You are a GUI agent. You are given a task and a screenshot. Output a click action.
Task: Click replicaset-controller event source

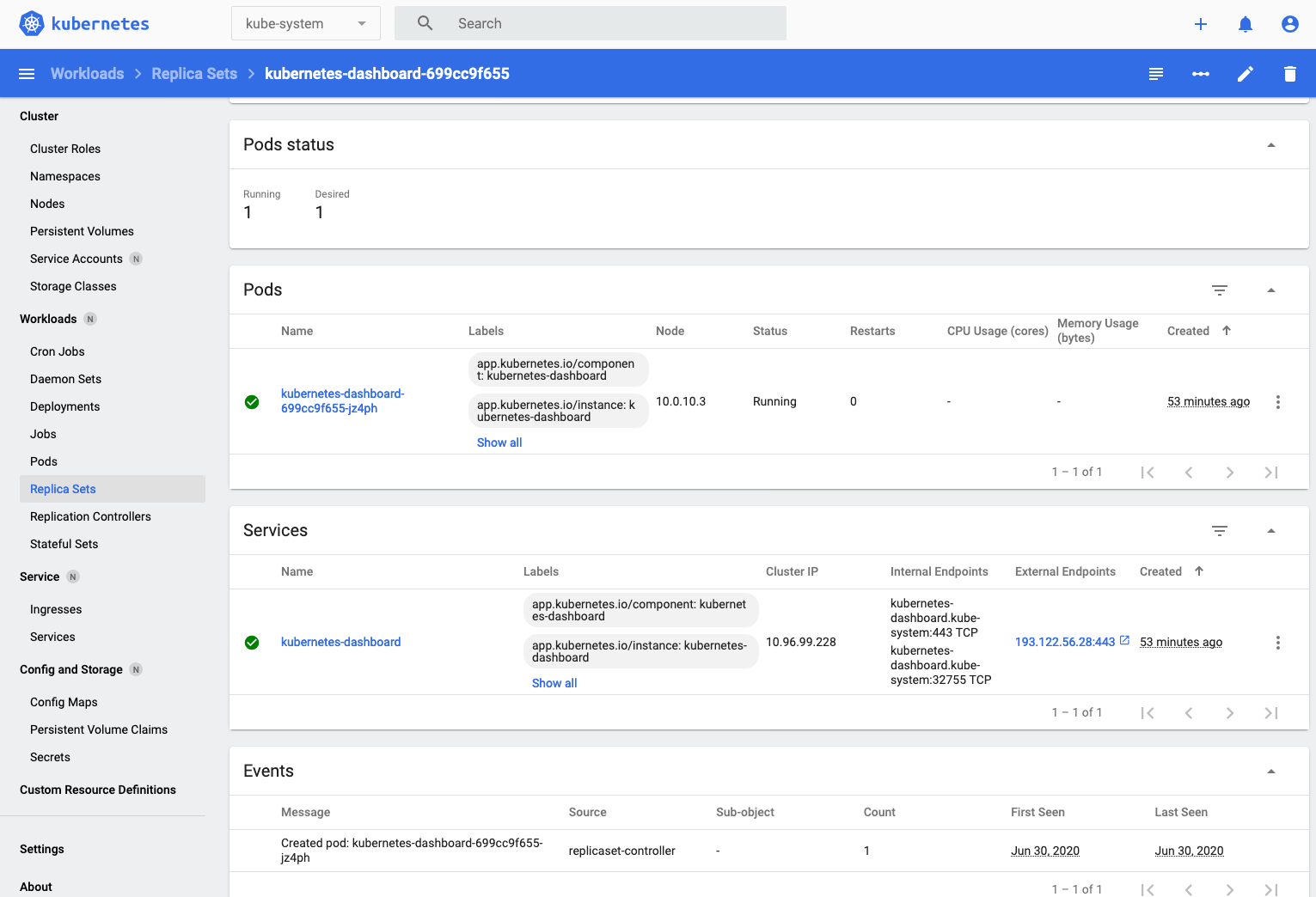coord(621,851)
